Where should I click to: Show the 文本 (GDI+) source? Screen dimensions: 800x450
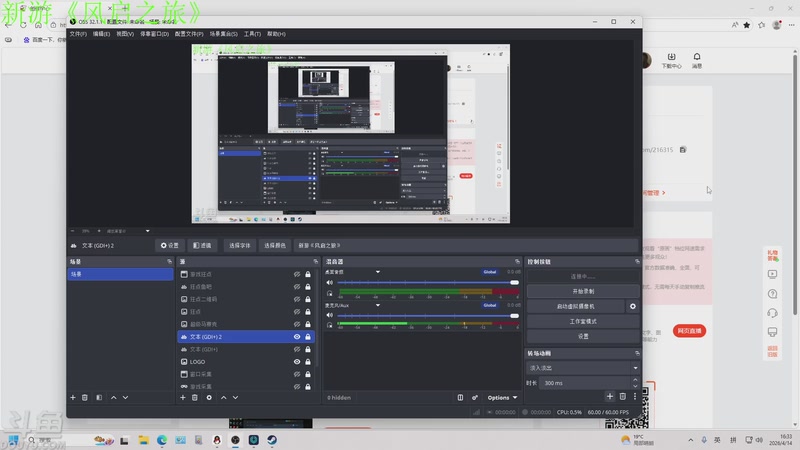coord(297,349)
